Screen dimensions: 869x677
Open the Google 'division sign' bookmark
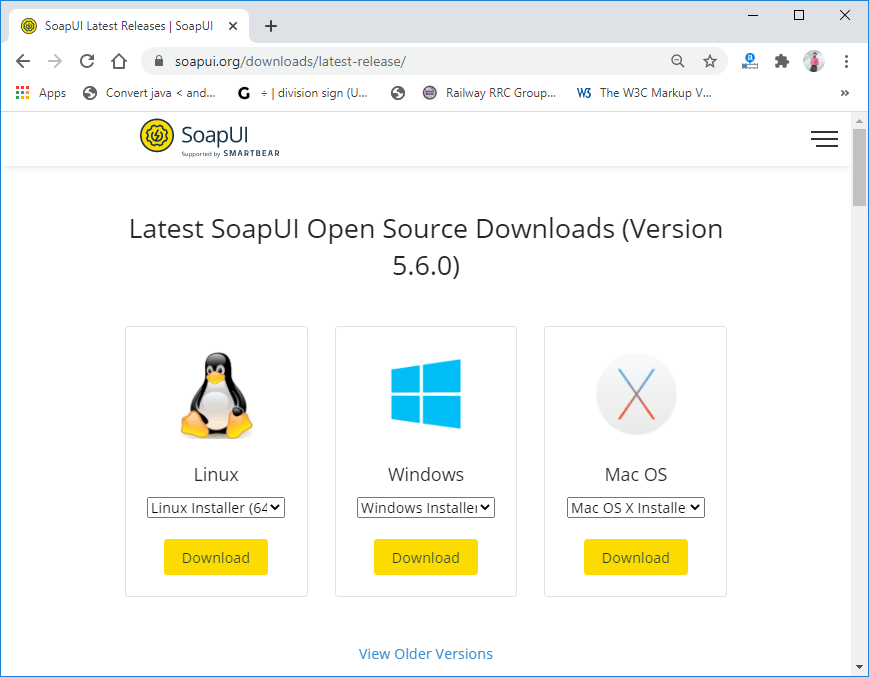click(302, 93)
